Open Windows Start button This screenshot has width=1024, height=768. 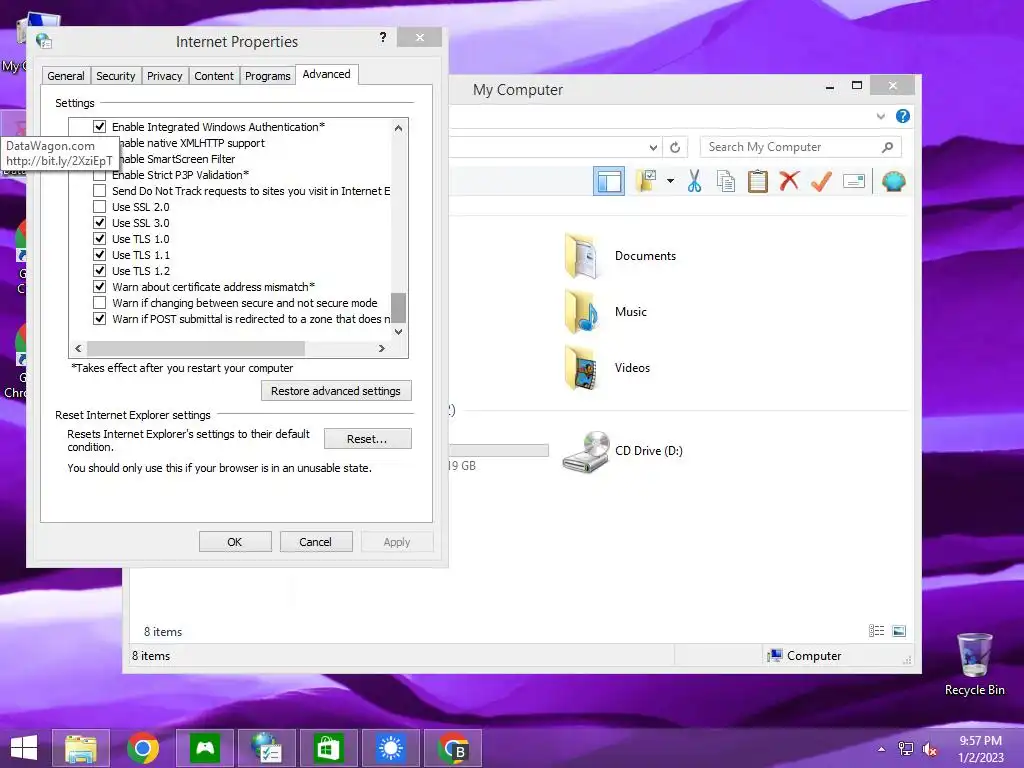24,748
